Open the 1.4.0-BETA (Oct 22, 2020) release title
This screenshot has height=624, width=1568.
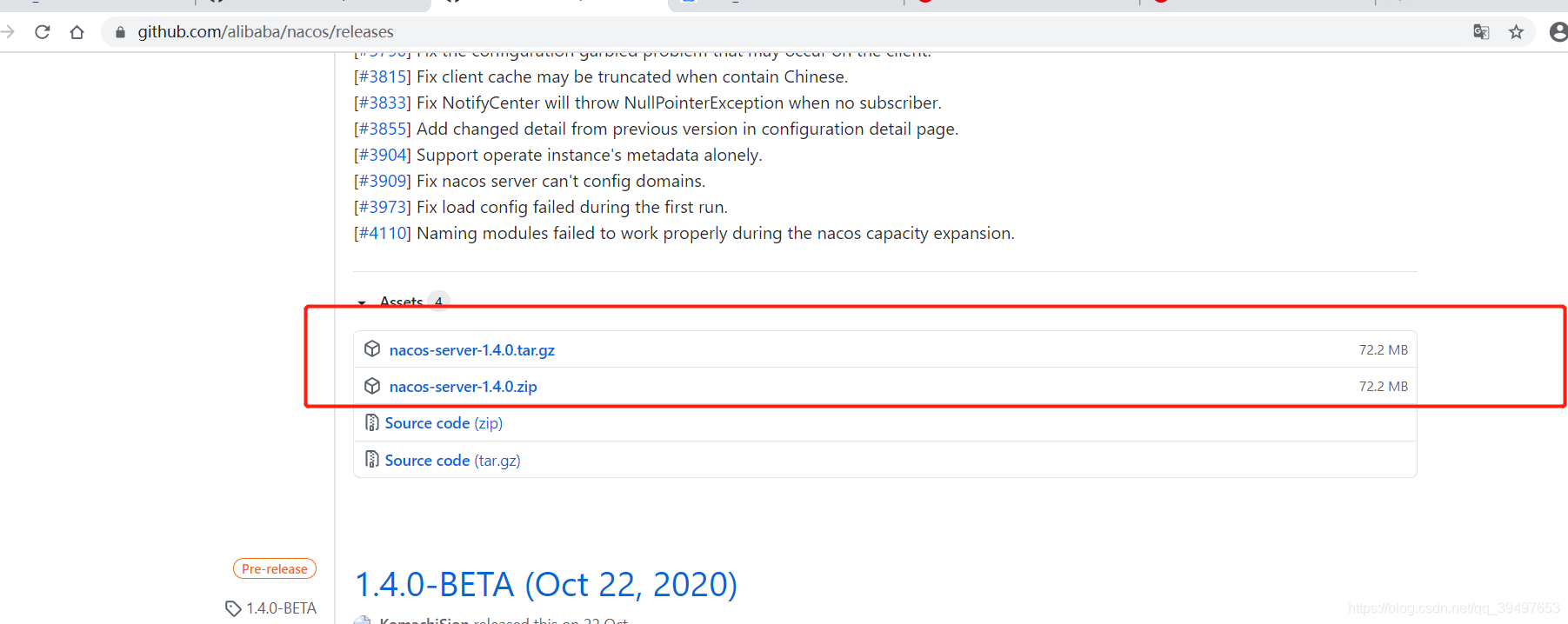coord(546,584)
